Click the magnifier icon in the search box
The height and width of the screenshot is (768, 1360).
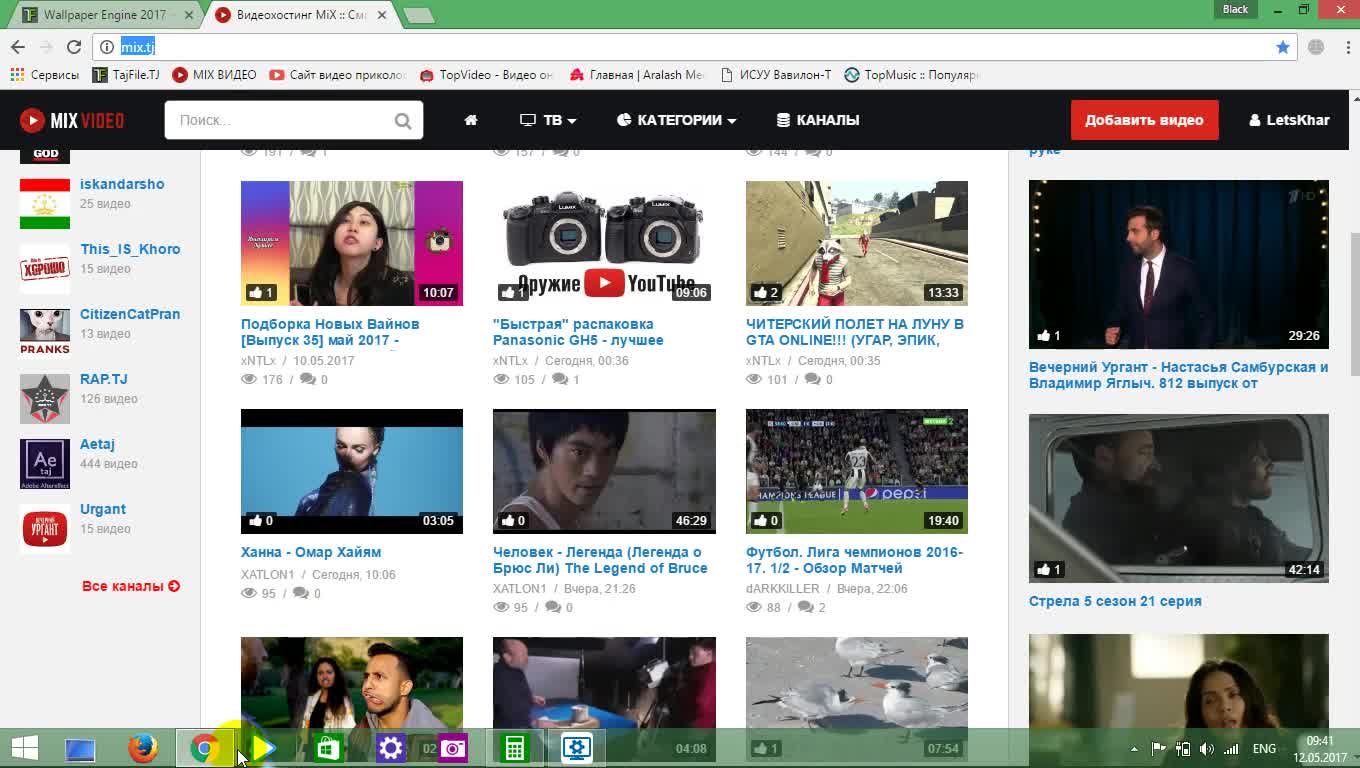click(403, 121)
